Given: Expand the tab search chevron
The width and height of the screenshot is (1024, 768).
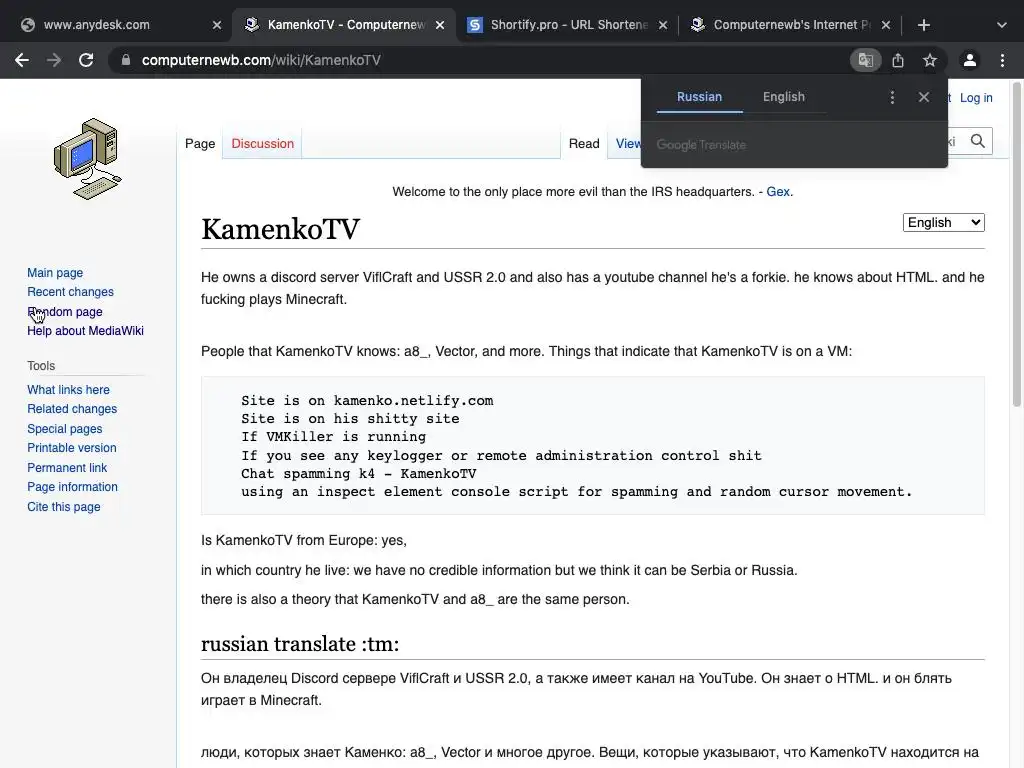Looking at the screenshot, I should 1002,25.
